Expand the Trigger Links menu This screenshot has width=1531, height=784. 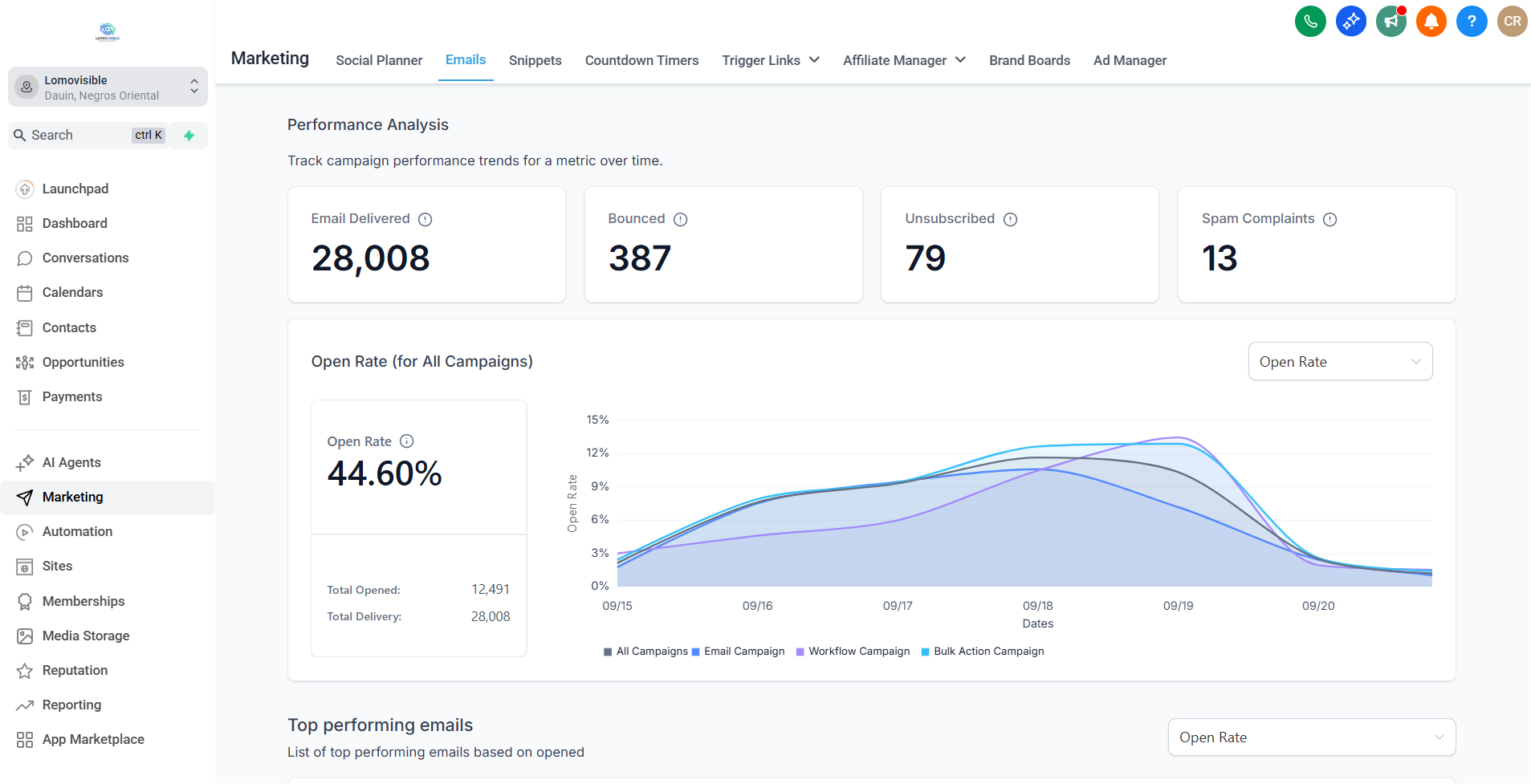pos(770,60)
